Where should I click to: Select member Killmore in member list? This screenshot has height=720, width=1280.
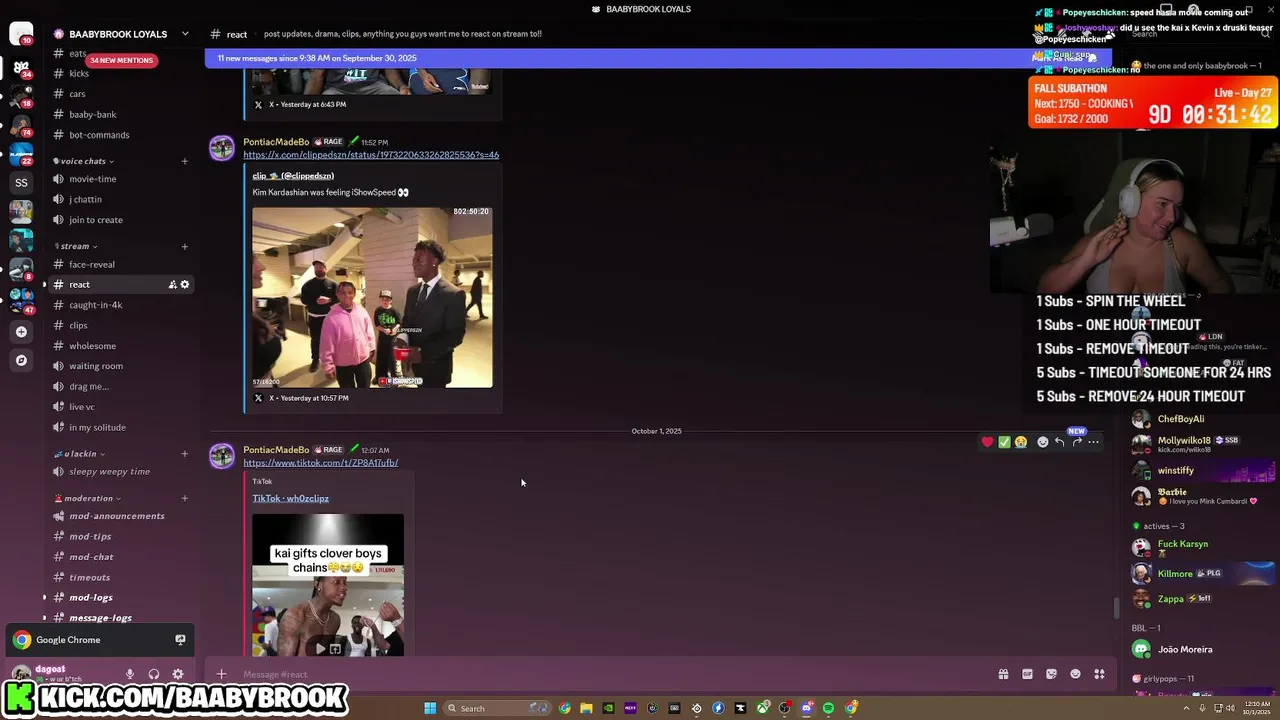pos(1175,574)
